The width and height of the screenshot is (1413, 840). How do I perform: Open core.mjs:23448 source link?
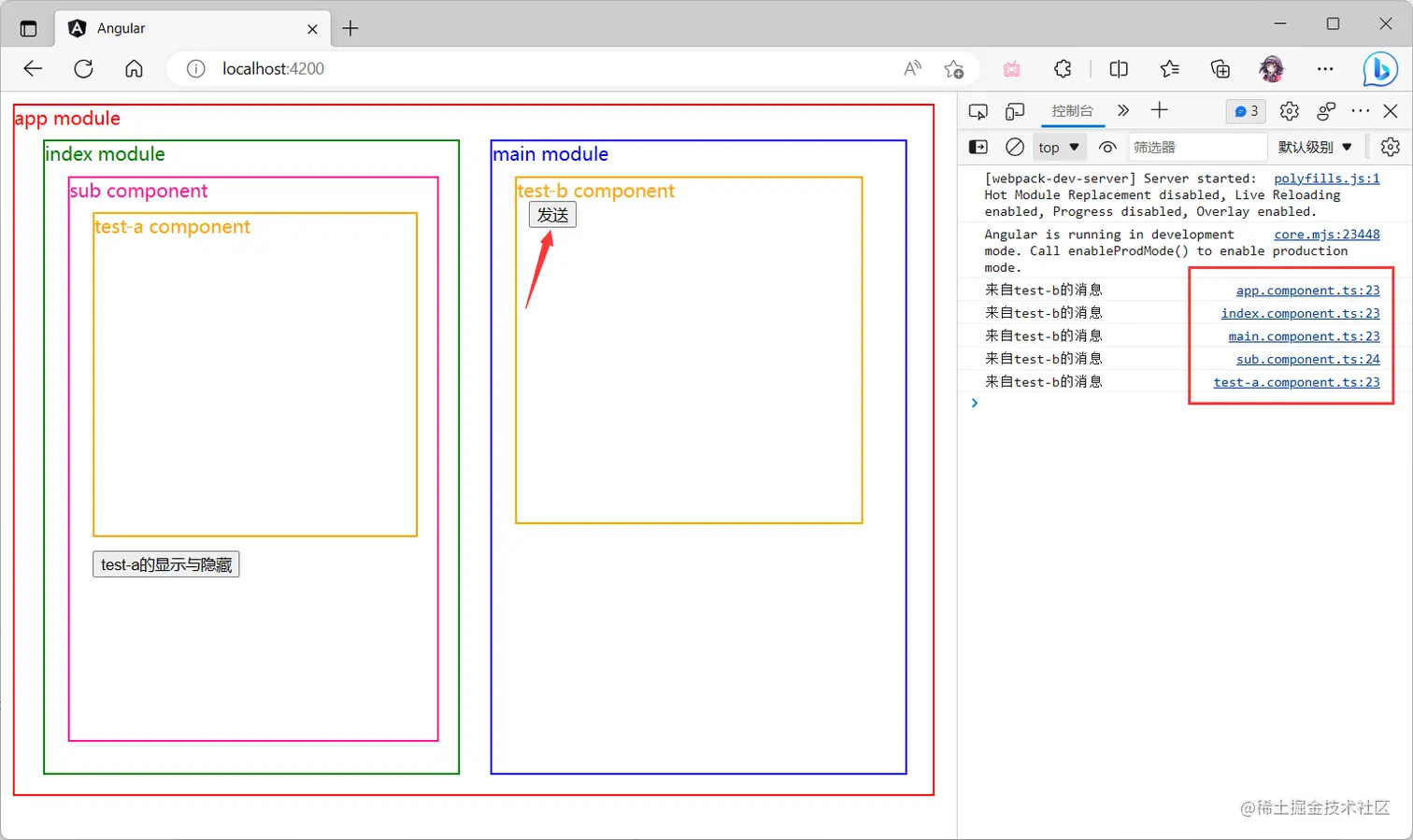[x=1327, y=235]
